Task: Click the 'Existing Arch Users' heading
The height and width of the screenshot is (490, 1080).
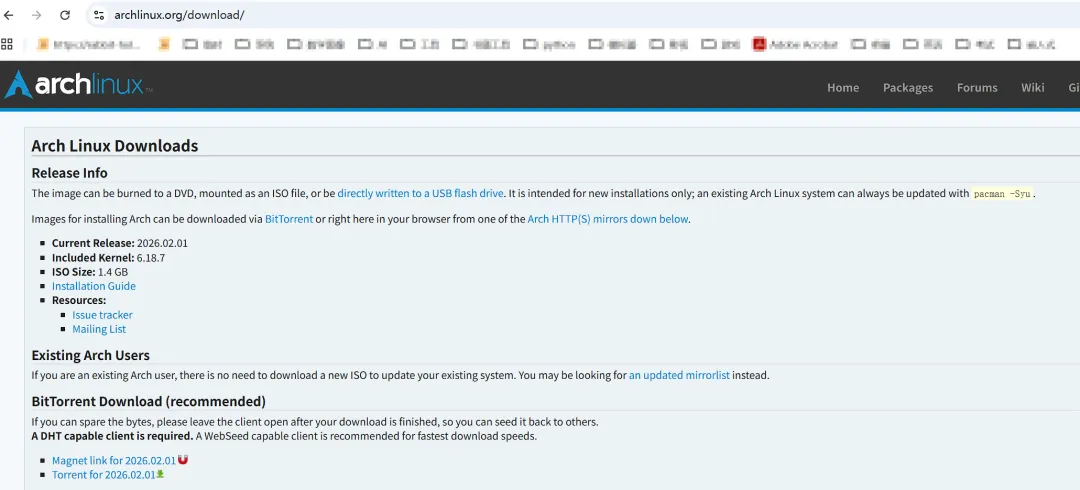Action: (x=90, y=356)
